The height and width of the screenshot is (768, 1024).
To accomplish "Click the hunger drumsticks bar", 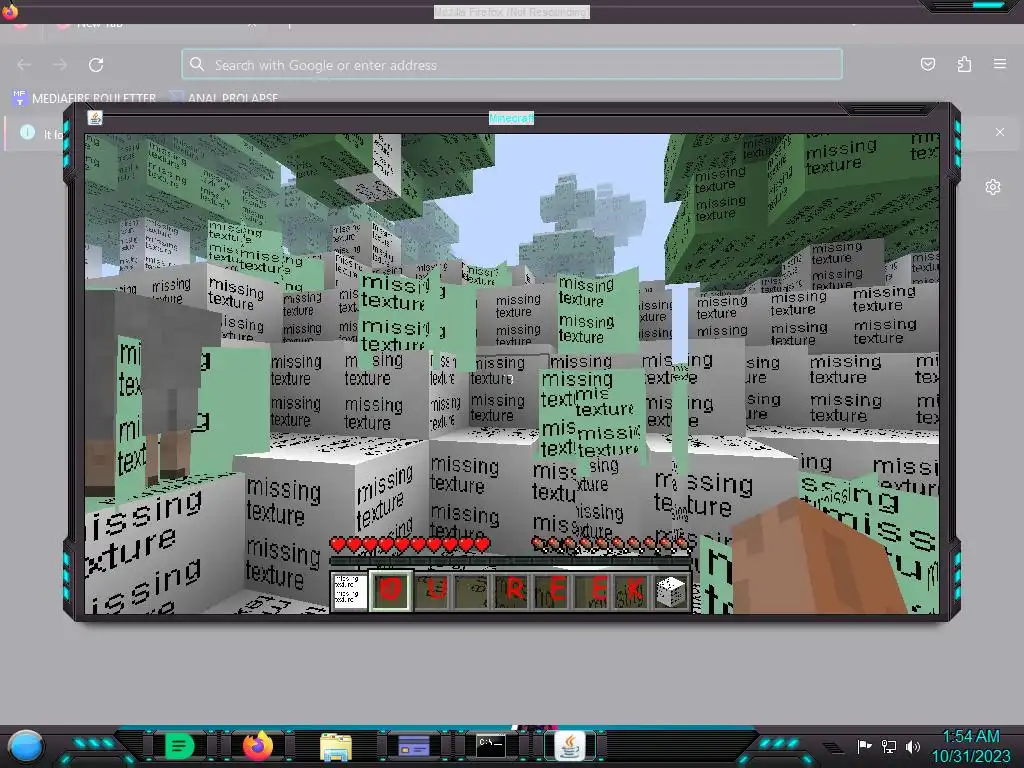I will coord(611,543).
